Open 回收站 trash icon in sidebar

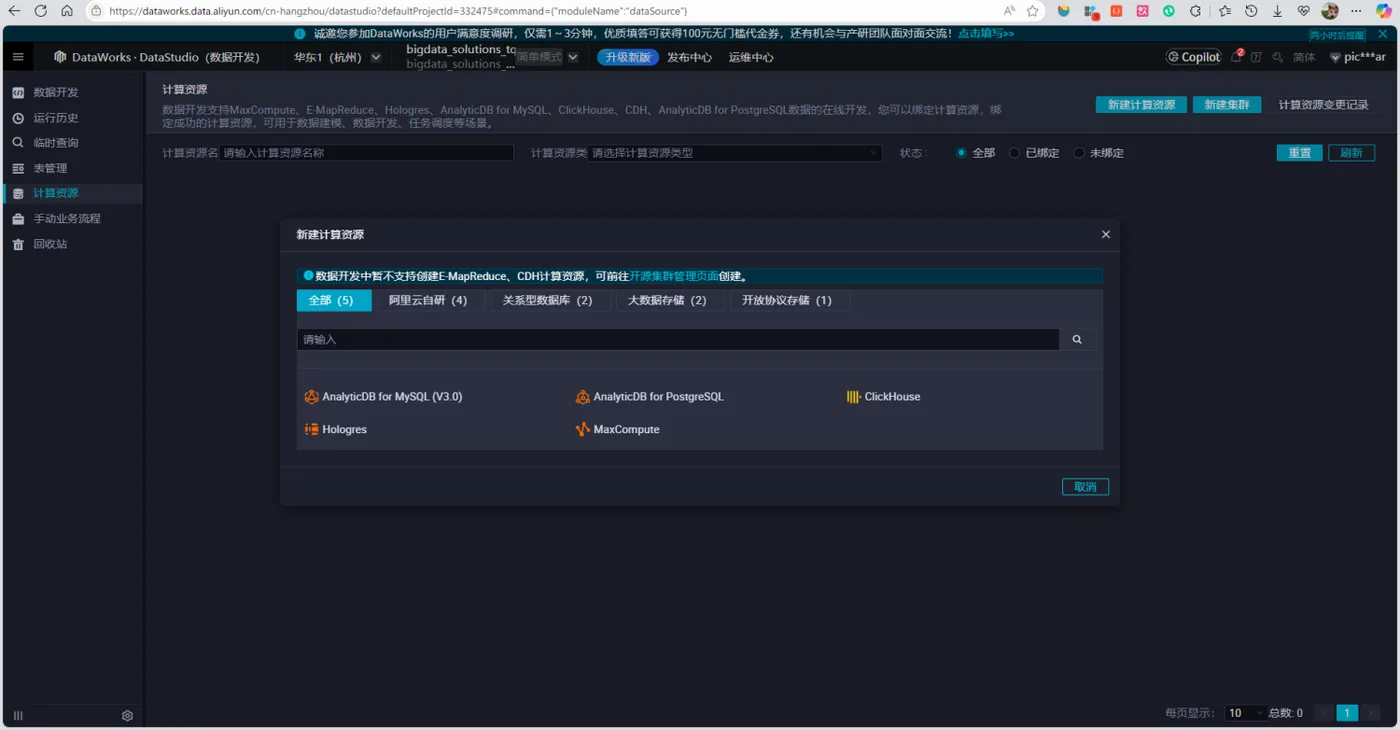tap(18, 244)
